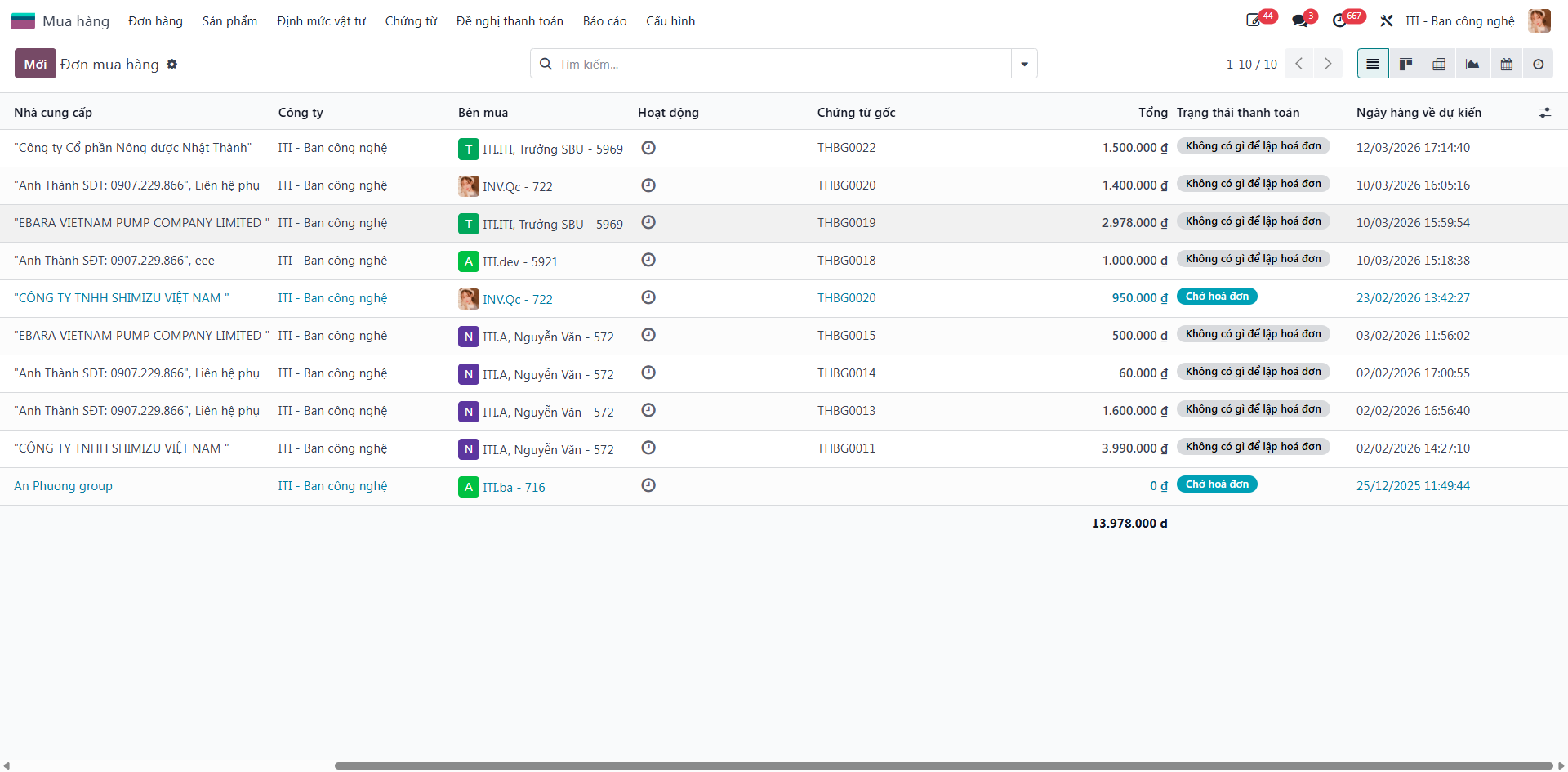The width and height of the screenshot is (1568, 772).
Task: Open An Phuong group order
Action: point(63,486)
